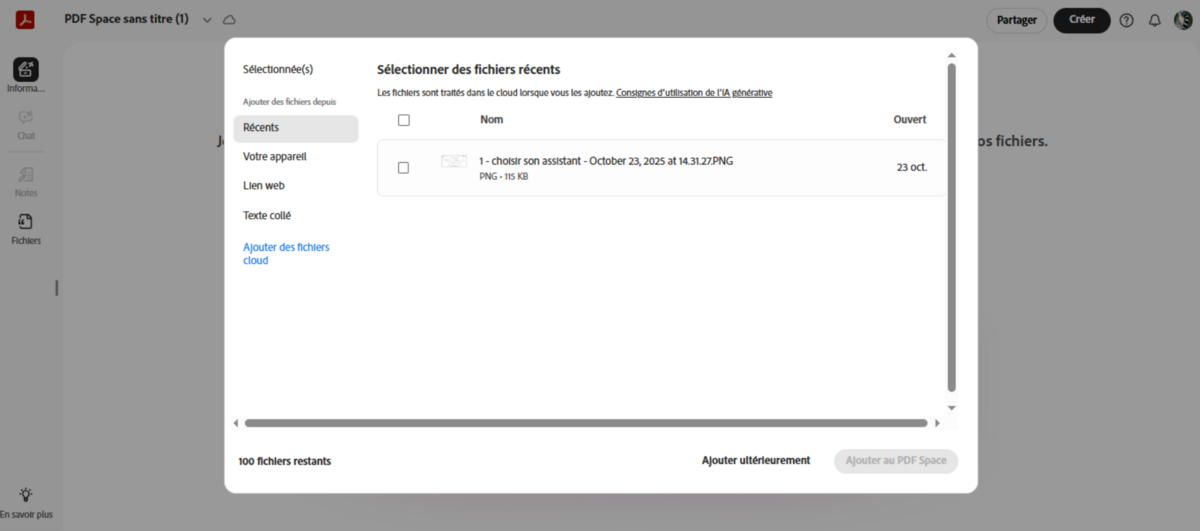Open the help question mark icon
1200x531 pixels.
pyautogui.click(x=1127, y=20)
